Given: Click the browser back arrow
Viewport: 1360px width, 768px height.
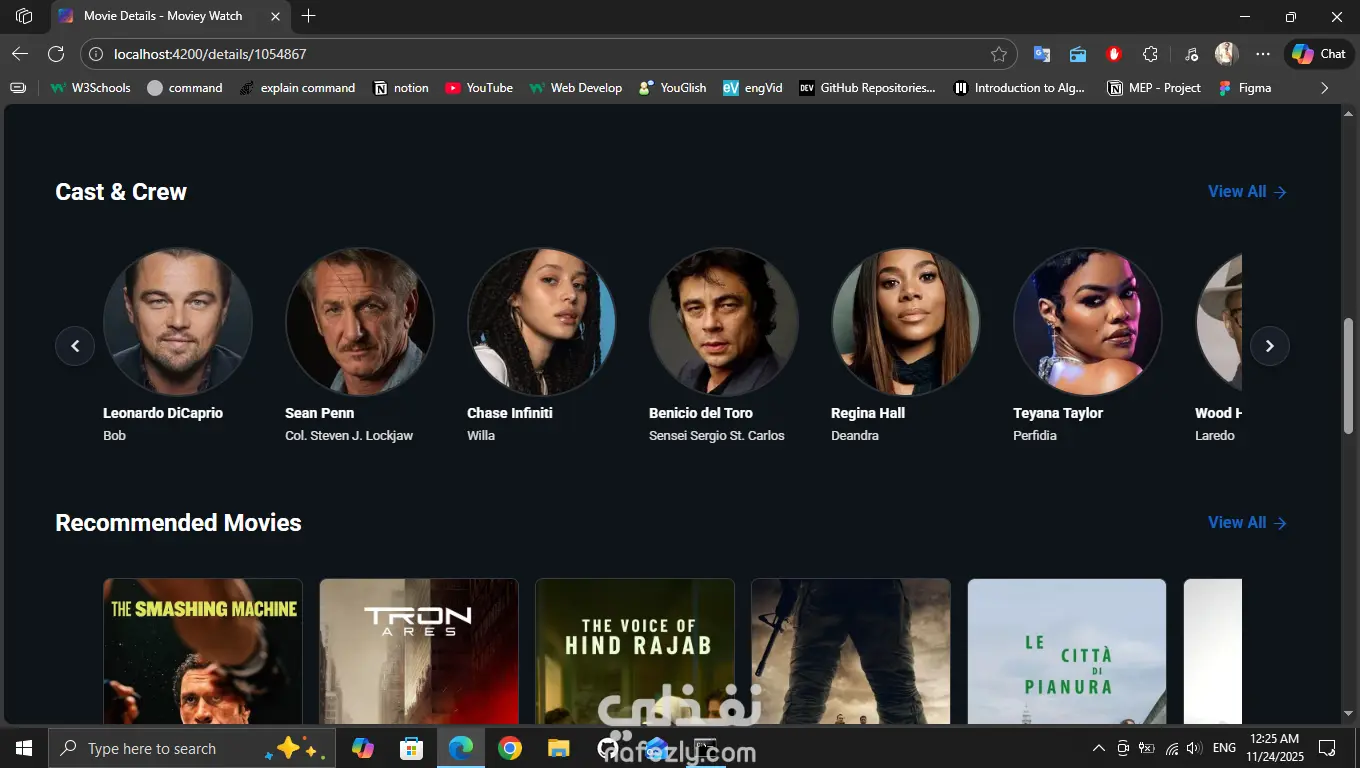Looking at the screenshot, I should 20,54.
